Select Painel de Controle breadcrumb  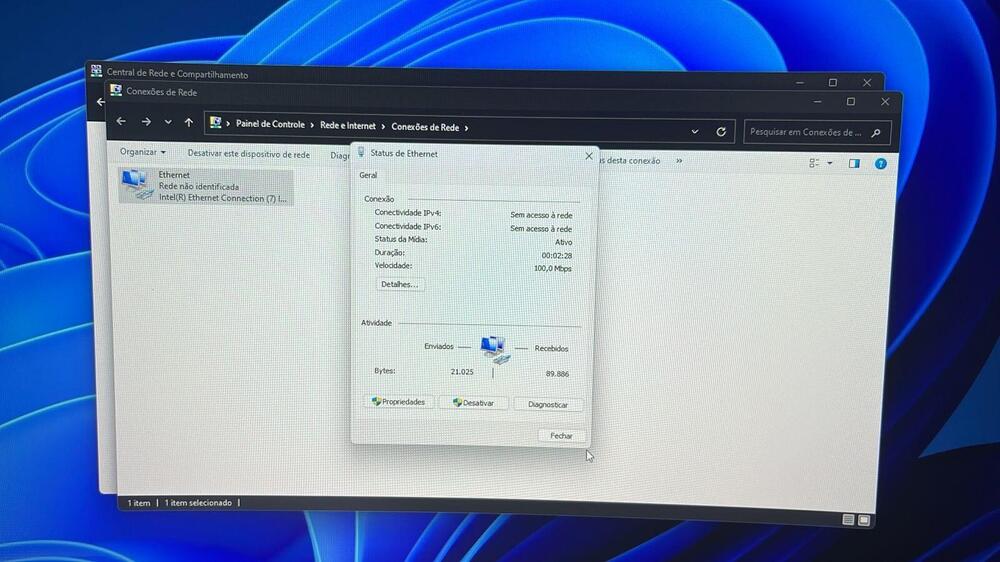pos(270,124)
